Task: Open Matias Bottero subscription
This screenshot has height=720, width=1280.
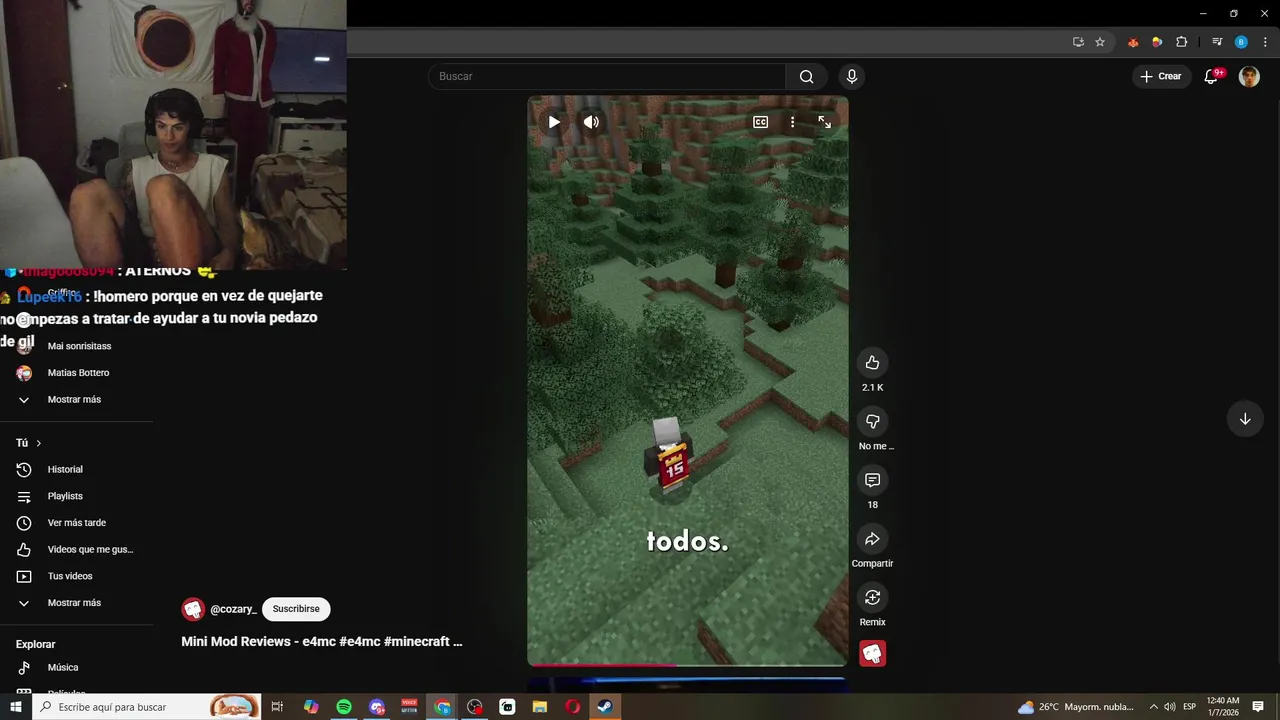Action: (x=76, y=373)
